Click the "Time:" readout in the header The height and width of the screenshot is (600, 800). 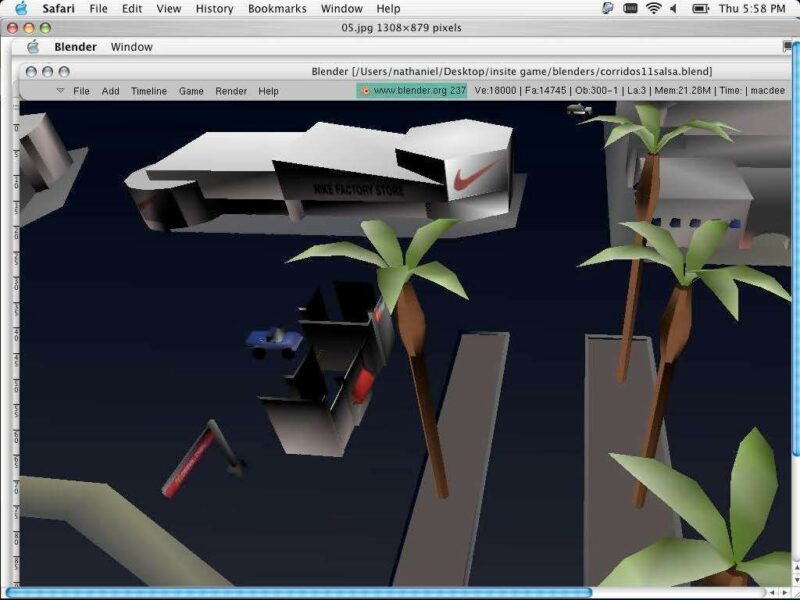pyautogui.click(x=731, y=91)
